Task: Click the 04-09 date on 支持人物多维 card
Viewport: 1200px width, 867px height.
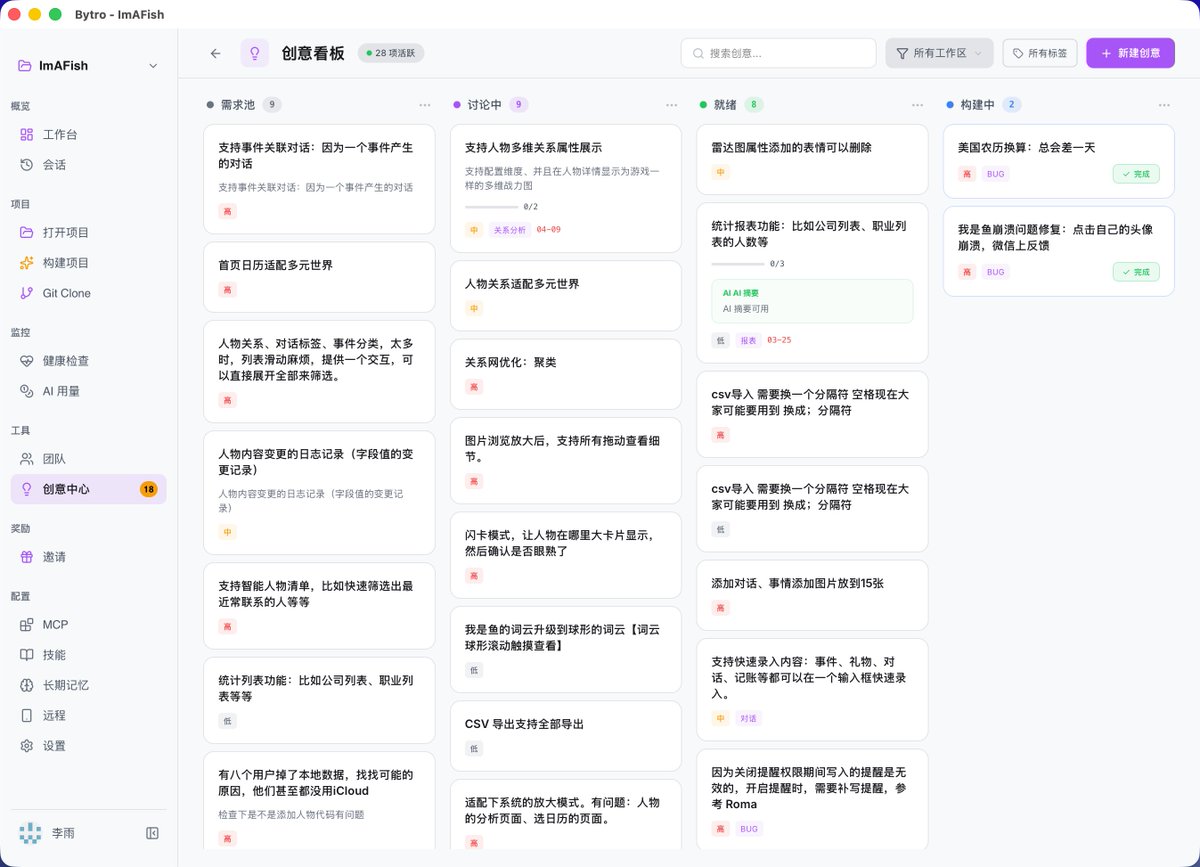Action: click(548, 229)
